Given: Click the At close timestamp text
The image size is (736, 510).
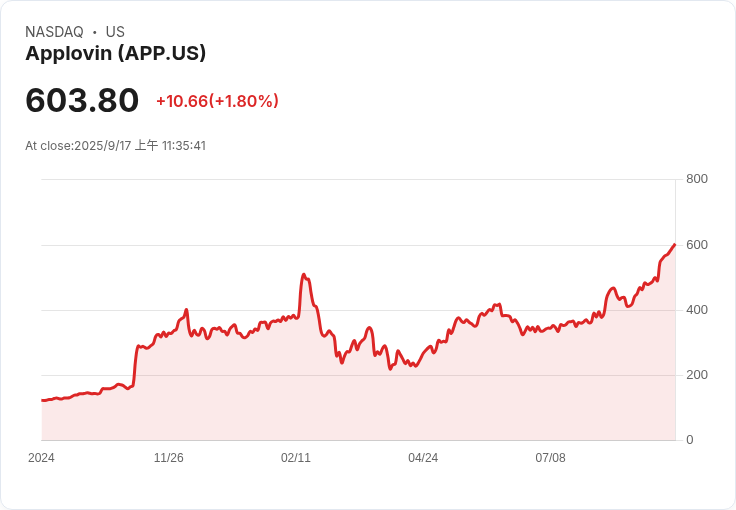Looking at the screenshot, I should [115, 146].
